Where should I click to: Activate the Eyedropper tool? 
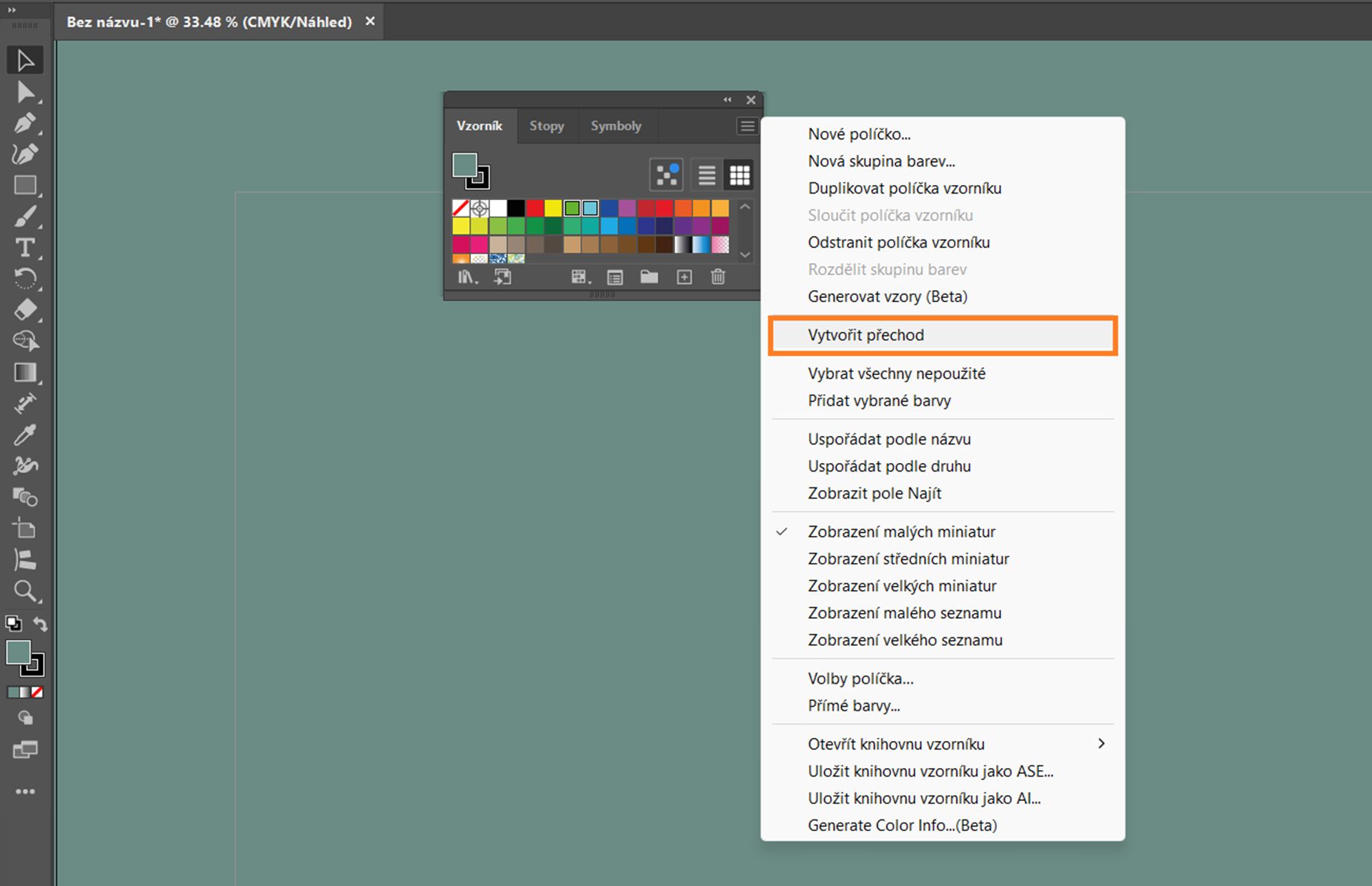[25, 434]
